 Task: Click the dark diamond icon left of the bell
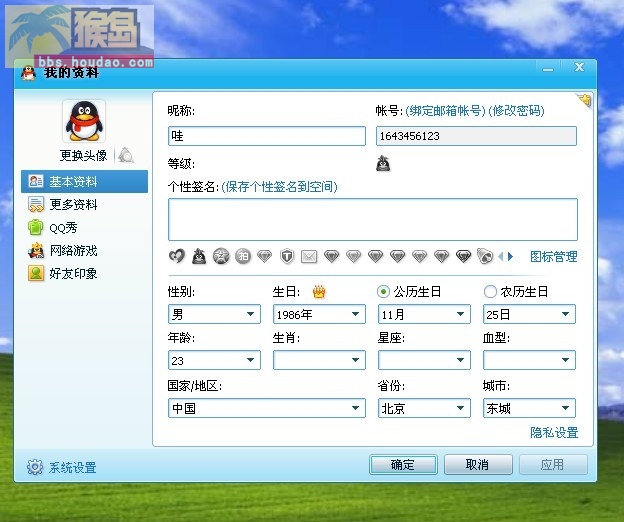(463, 256)
